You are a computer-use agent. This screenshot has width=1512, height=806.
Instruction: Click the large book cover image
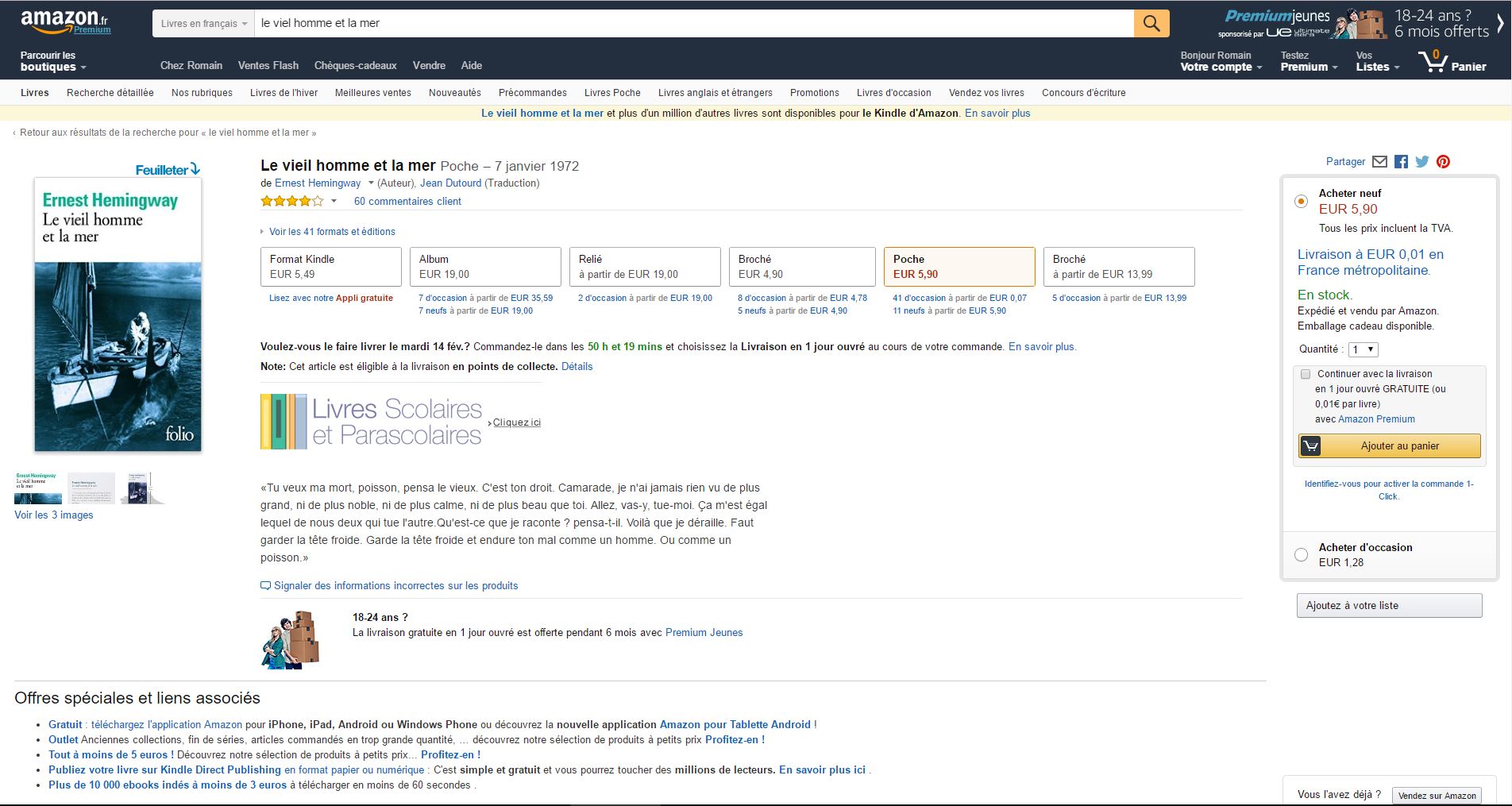[x=118, y=314]
